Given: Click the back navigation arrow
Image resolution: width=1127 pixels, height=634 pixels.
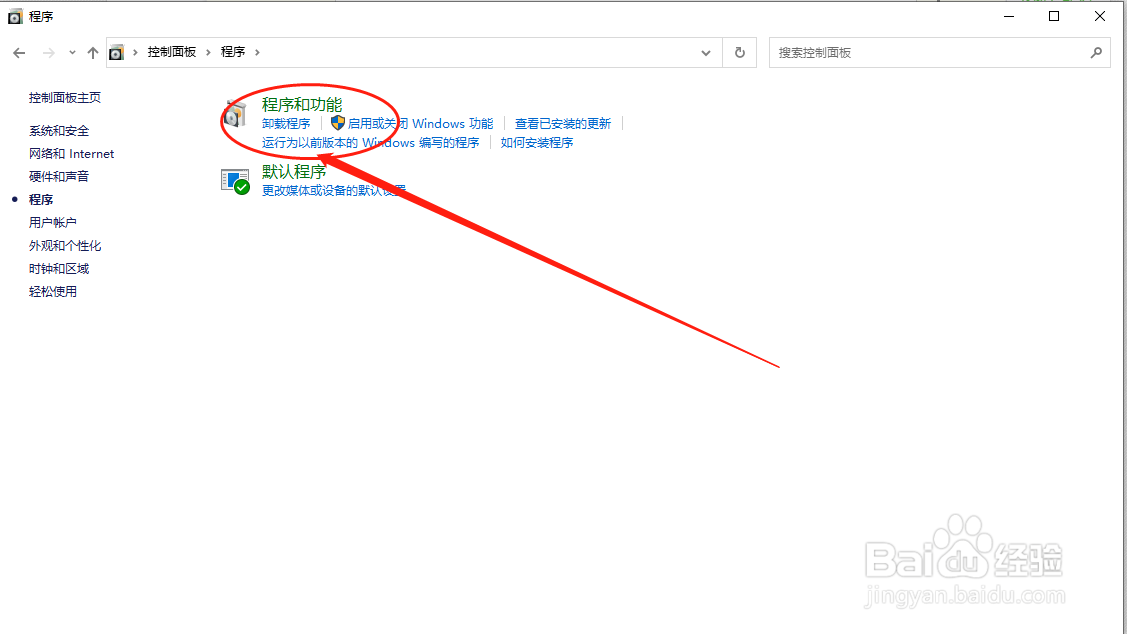Looking at the screenshot, I should (x=19, y=52).
